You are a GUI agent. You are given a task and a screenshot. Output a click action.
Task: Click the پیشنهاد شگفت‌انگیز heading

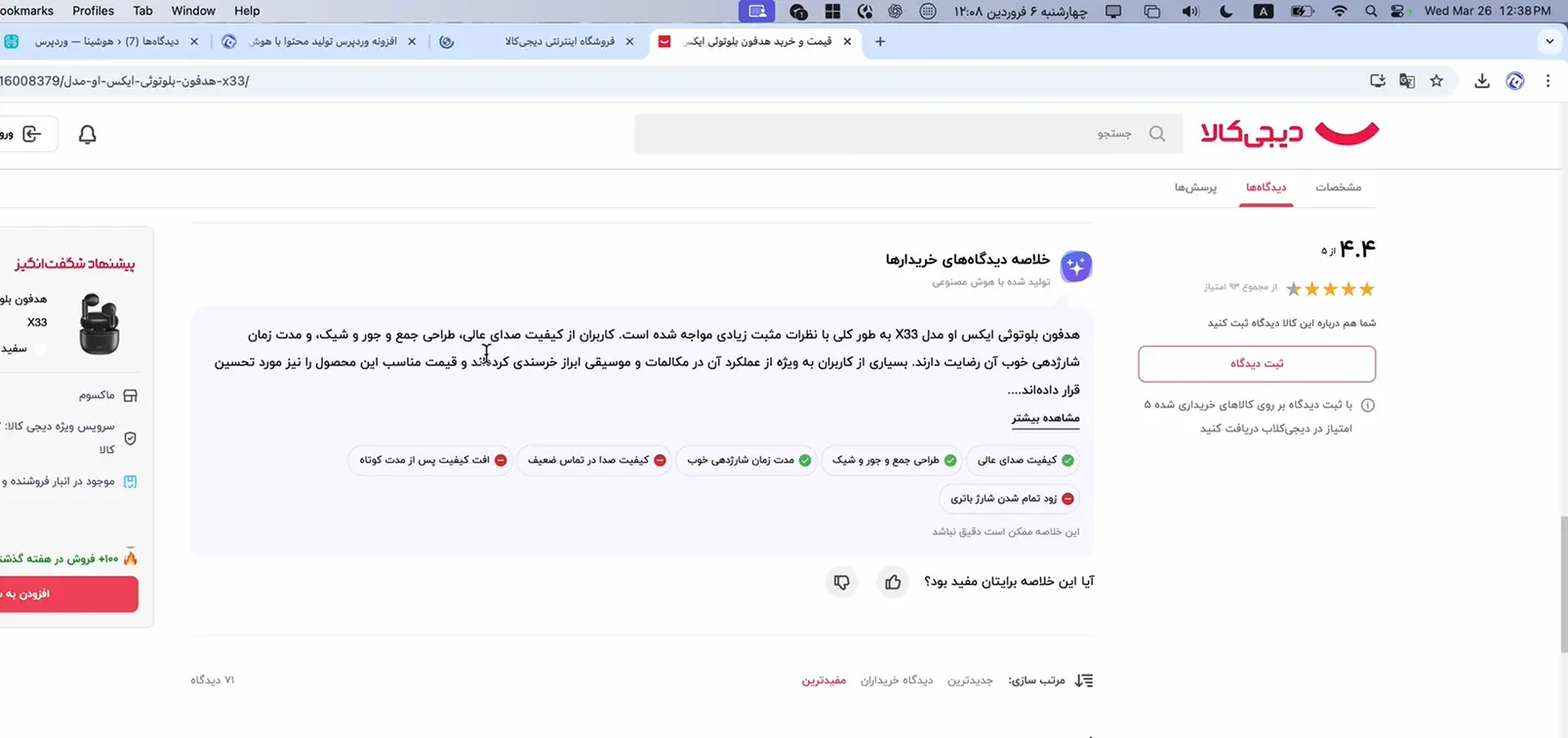click(75, 264)
